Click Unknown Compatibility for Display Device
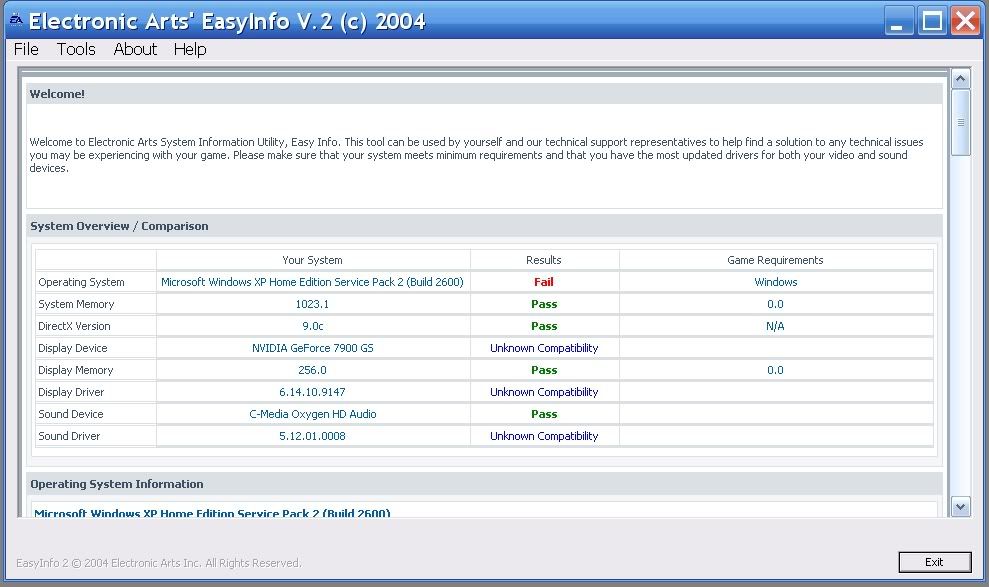The height and width of the screenshot is (587, 989). pos(544,348)
